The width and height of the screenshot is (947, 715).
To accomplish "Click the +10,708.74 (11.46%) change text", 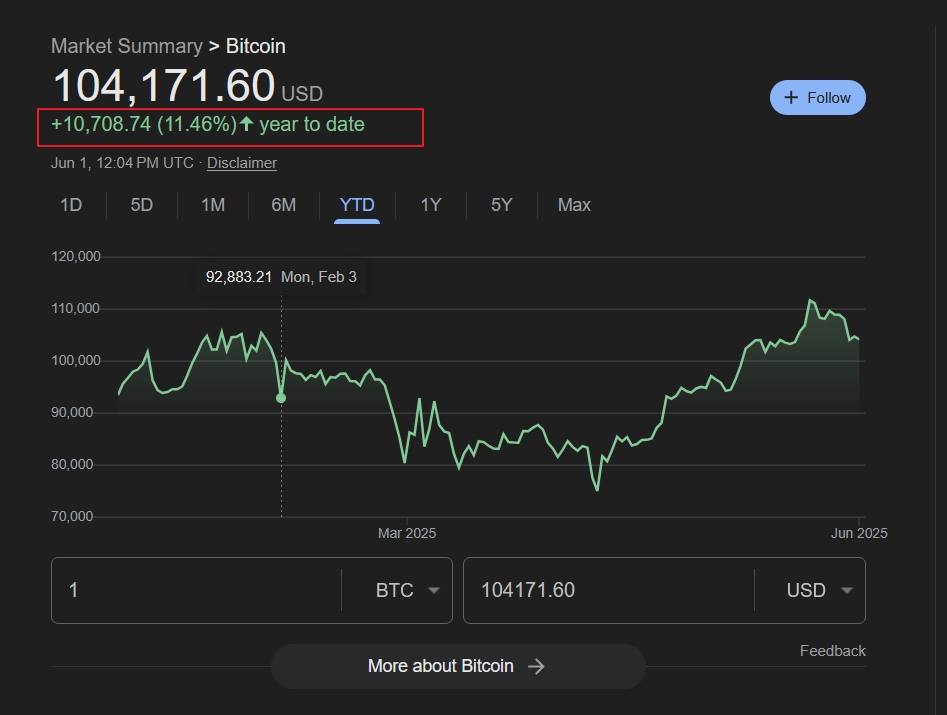I will [144, 124].
